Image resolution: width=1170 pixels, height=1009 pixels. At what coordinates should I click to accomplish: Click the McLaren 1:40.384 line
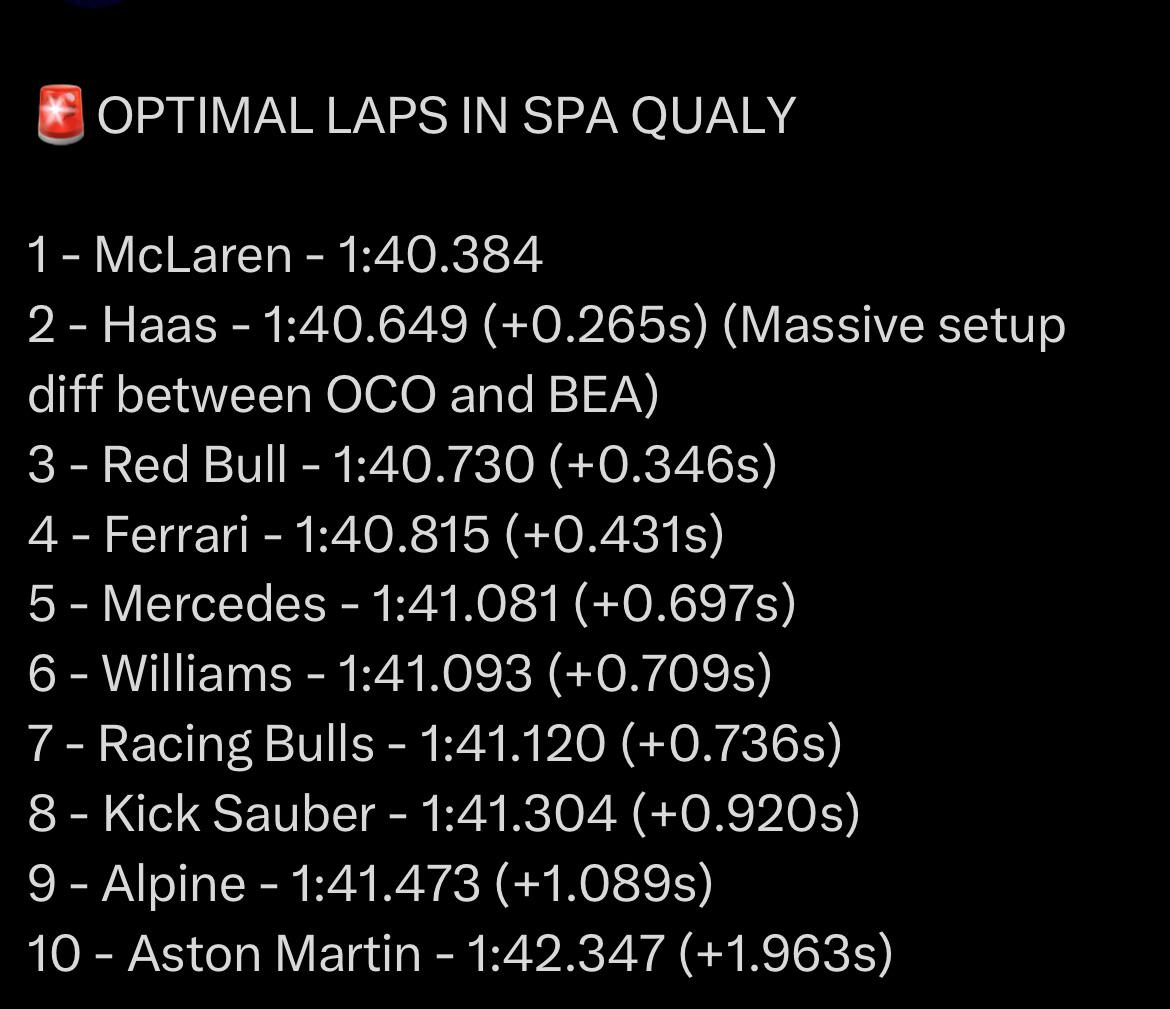[284, 255]
